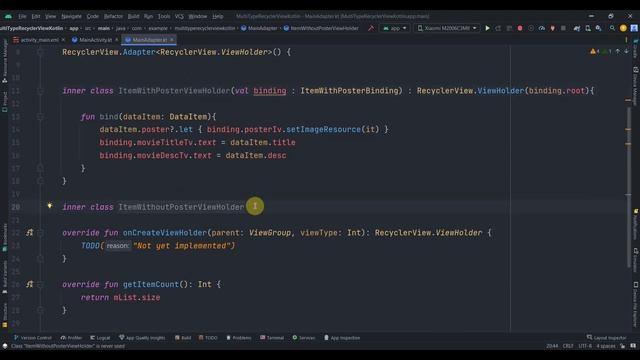This screenshot has height=360, width=640.
Task: Click the Stop run square icon
Action: click(563, 28)
